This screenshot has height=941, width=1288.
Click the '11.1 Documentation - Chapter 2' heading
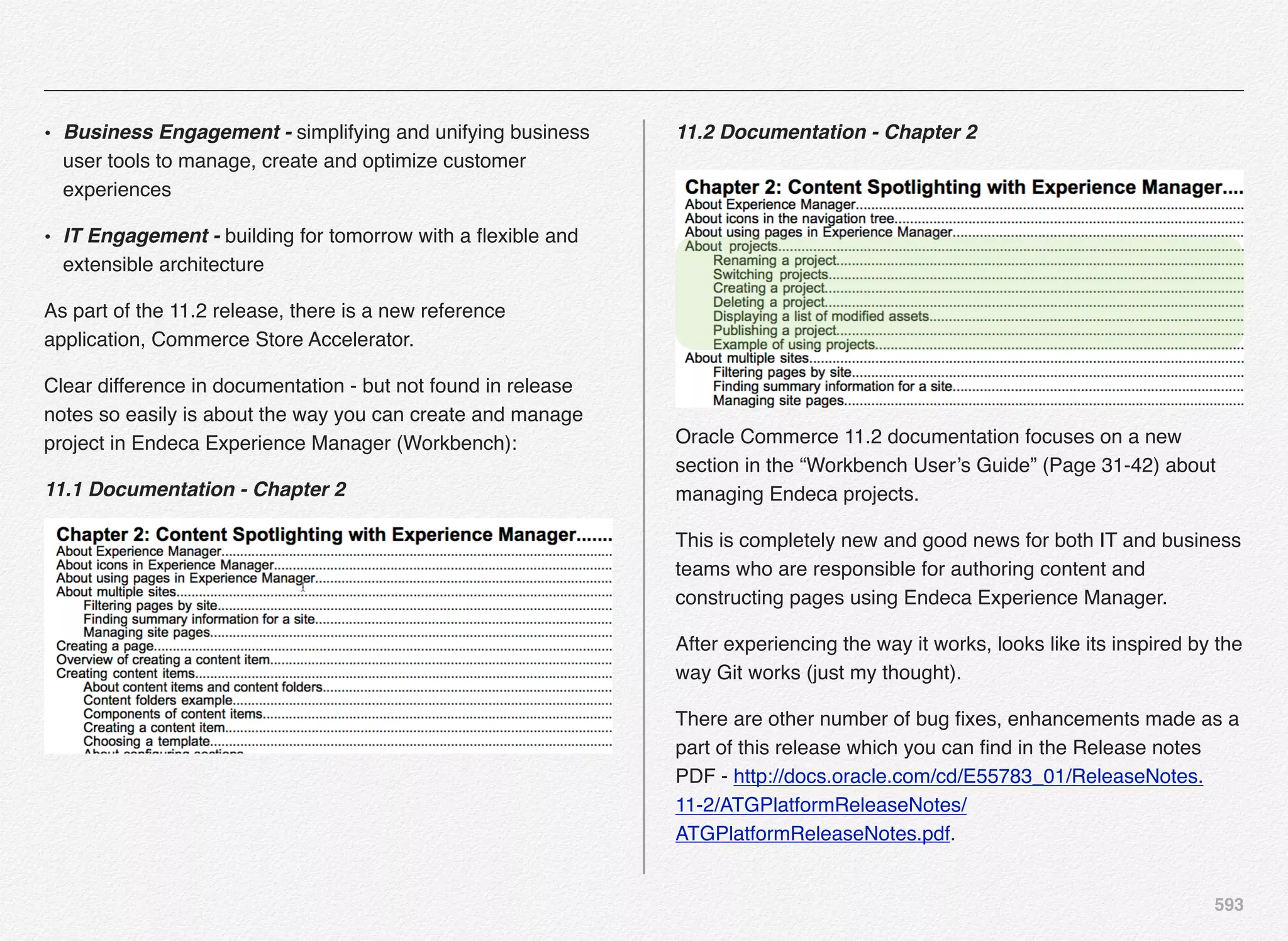195,489
